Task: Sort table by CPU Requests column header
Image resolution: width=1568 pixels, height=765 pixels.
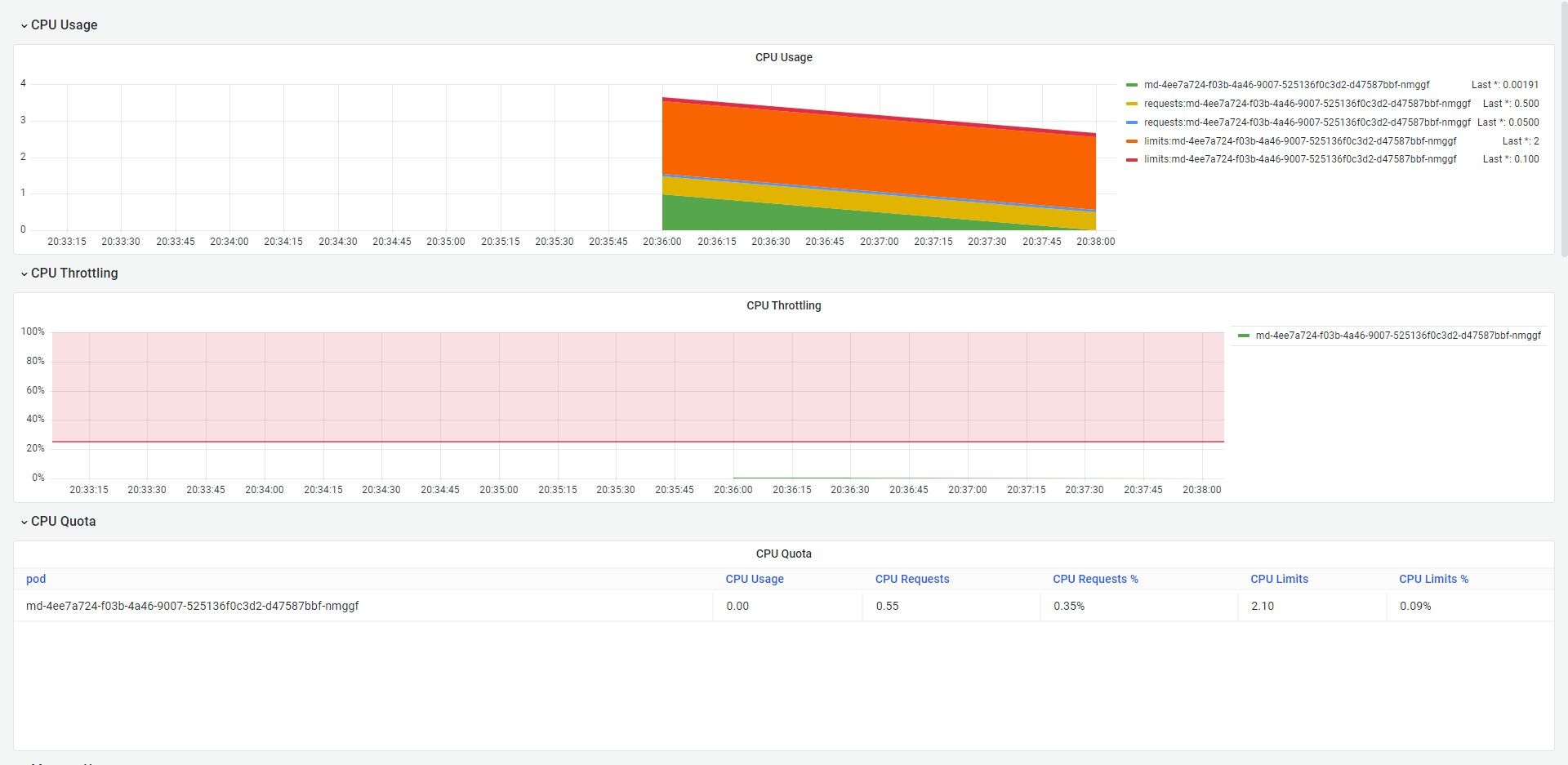Action: click(912, 579)
